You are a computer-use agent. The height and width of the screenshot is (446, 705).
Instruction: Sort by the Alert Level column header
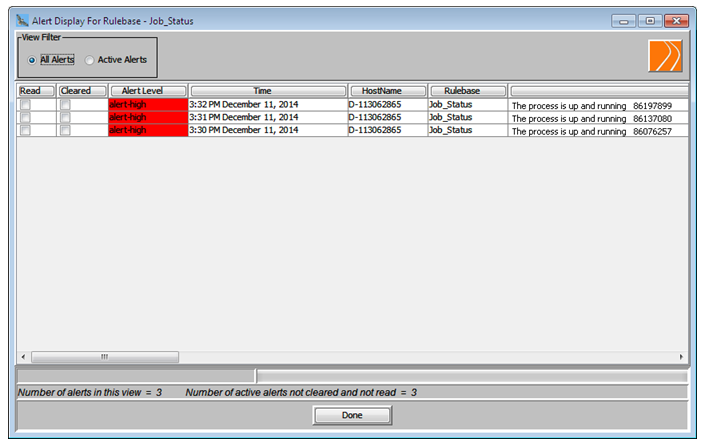[148, 91]
